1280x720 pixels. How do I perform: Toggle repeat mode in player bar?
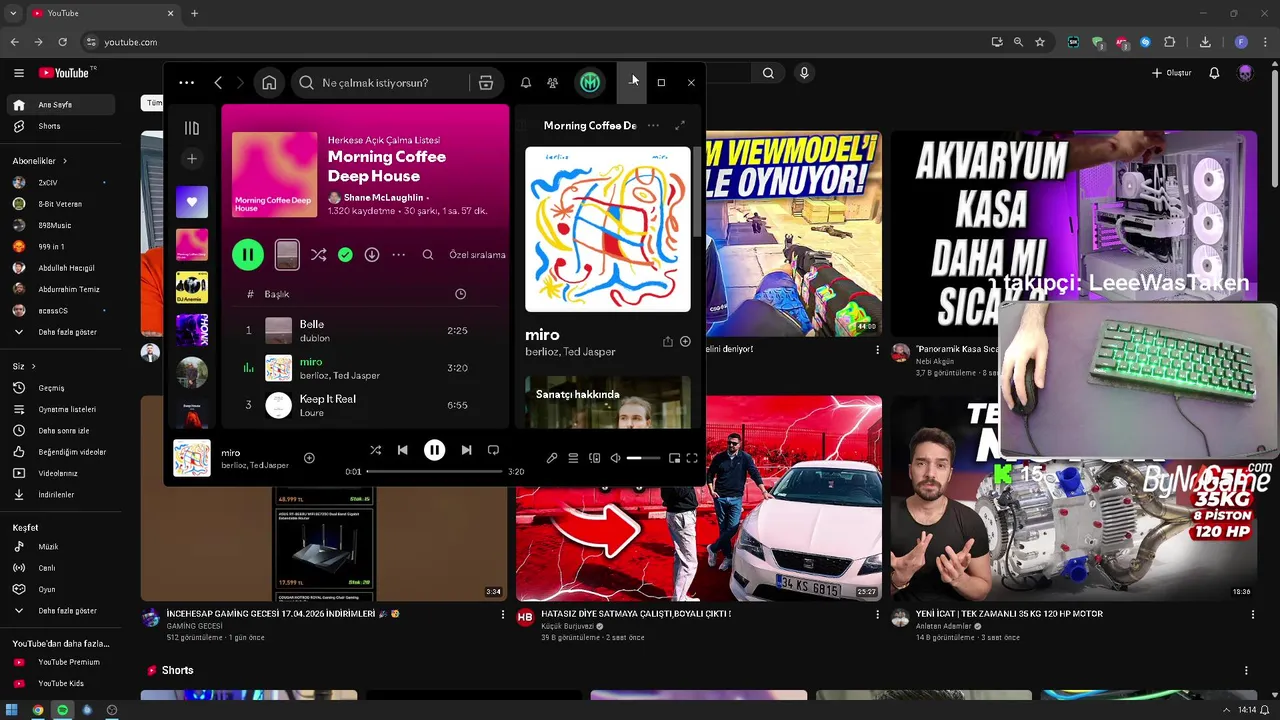click(x=493, y=451)
